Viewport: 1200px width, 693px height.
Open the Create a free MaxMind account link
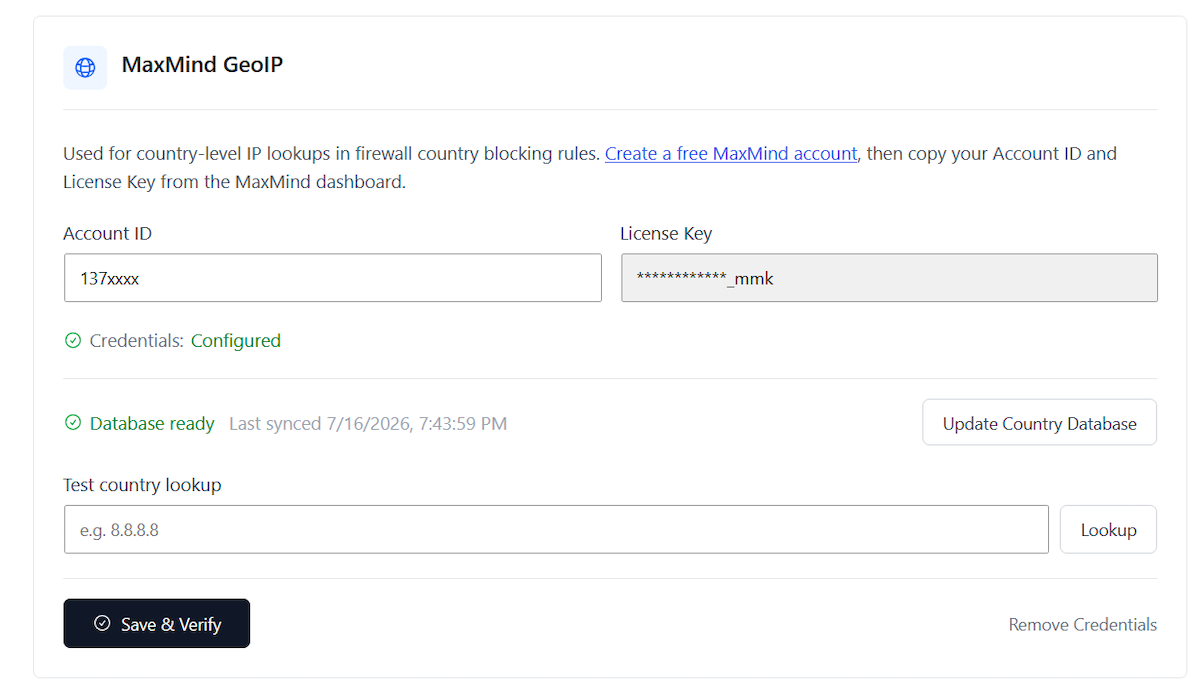[731, 154]
